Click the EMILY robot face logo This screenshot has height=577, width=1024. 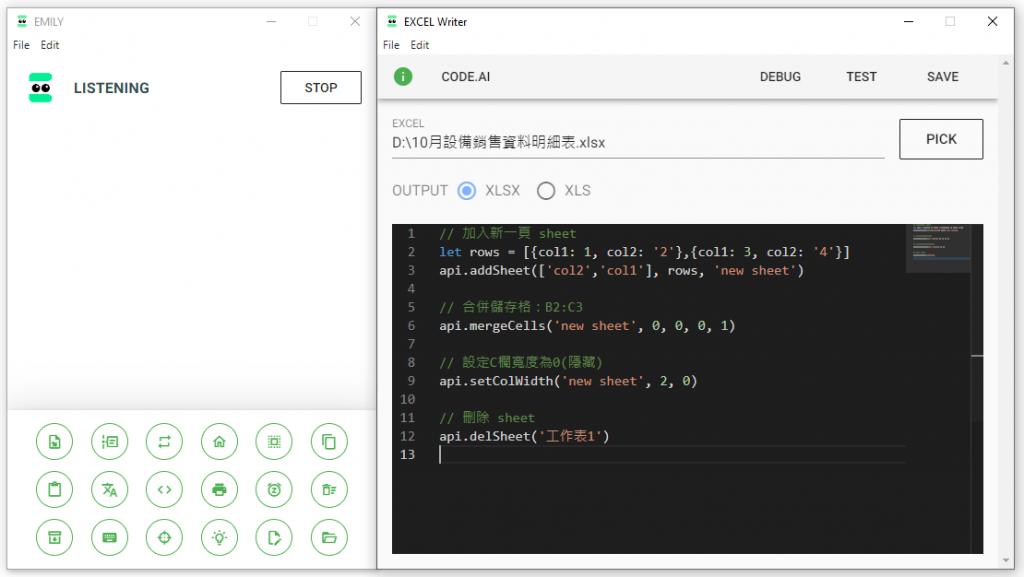tap(40, 87)
